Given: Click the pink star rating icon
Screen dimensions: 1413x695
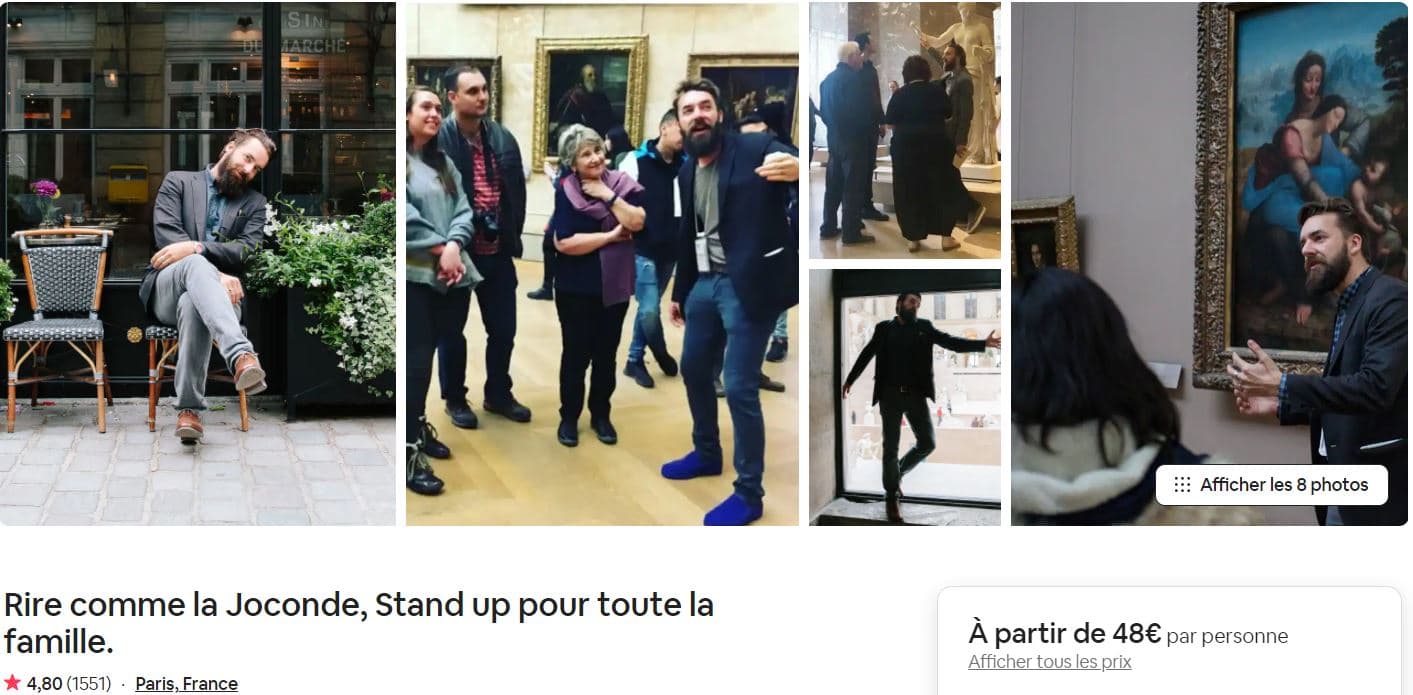Looking at the screenshot, I should 13,683.
